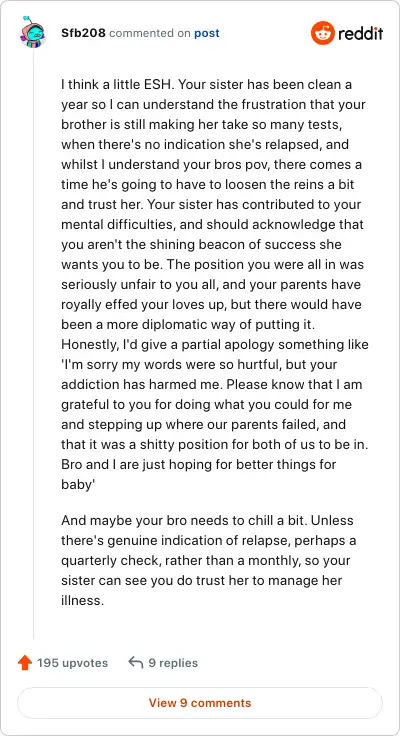The image size is (400, 736).
Task: Select the reddit wordmark text
Action: point(361,33)
